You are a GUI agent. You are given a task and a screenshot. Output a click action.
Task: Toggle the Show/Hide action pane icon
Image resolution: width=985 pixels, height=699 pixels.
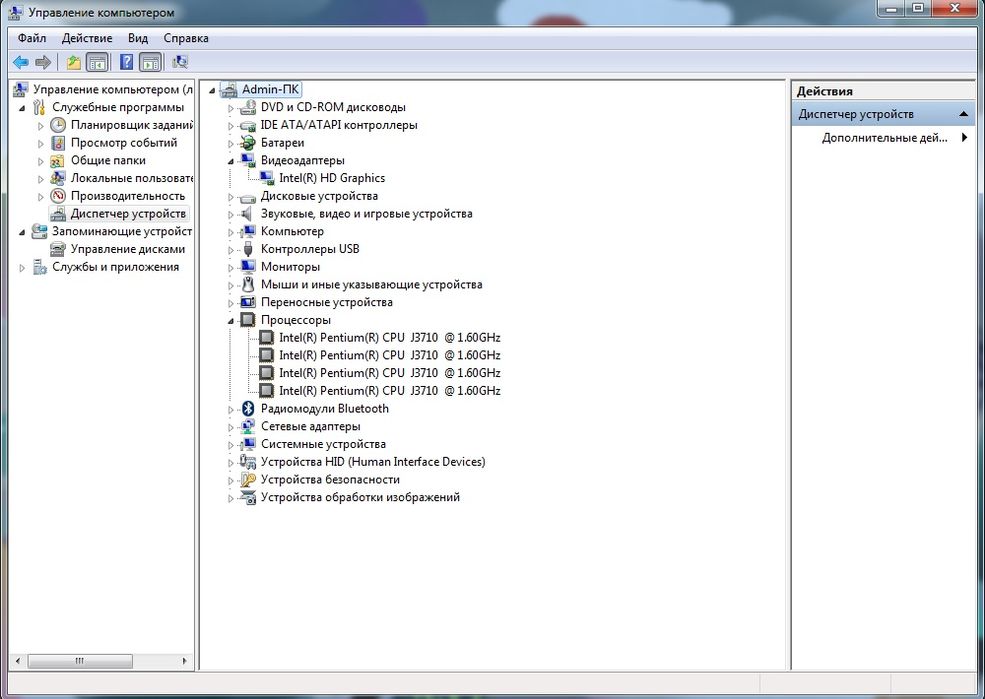(151, 62)
